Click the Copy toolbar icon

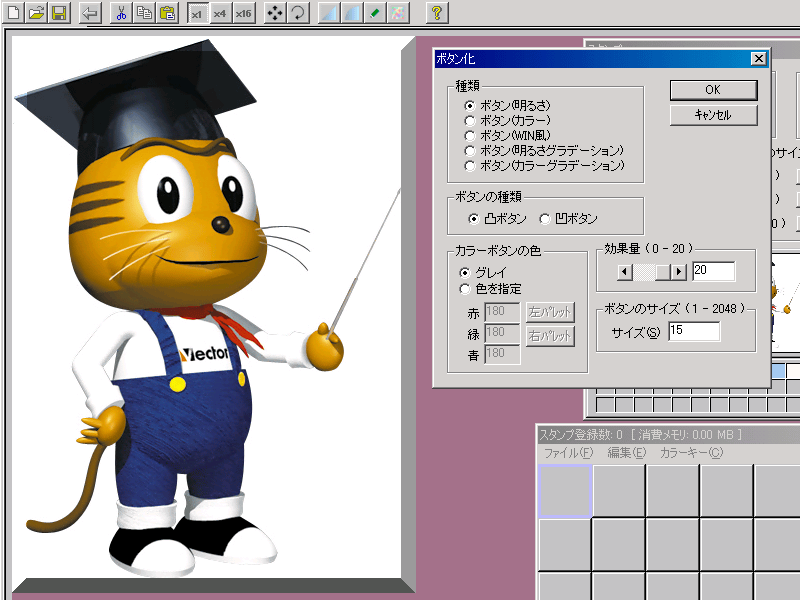point(144,12)
